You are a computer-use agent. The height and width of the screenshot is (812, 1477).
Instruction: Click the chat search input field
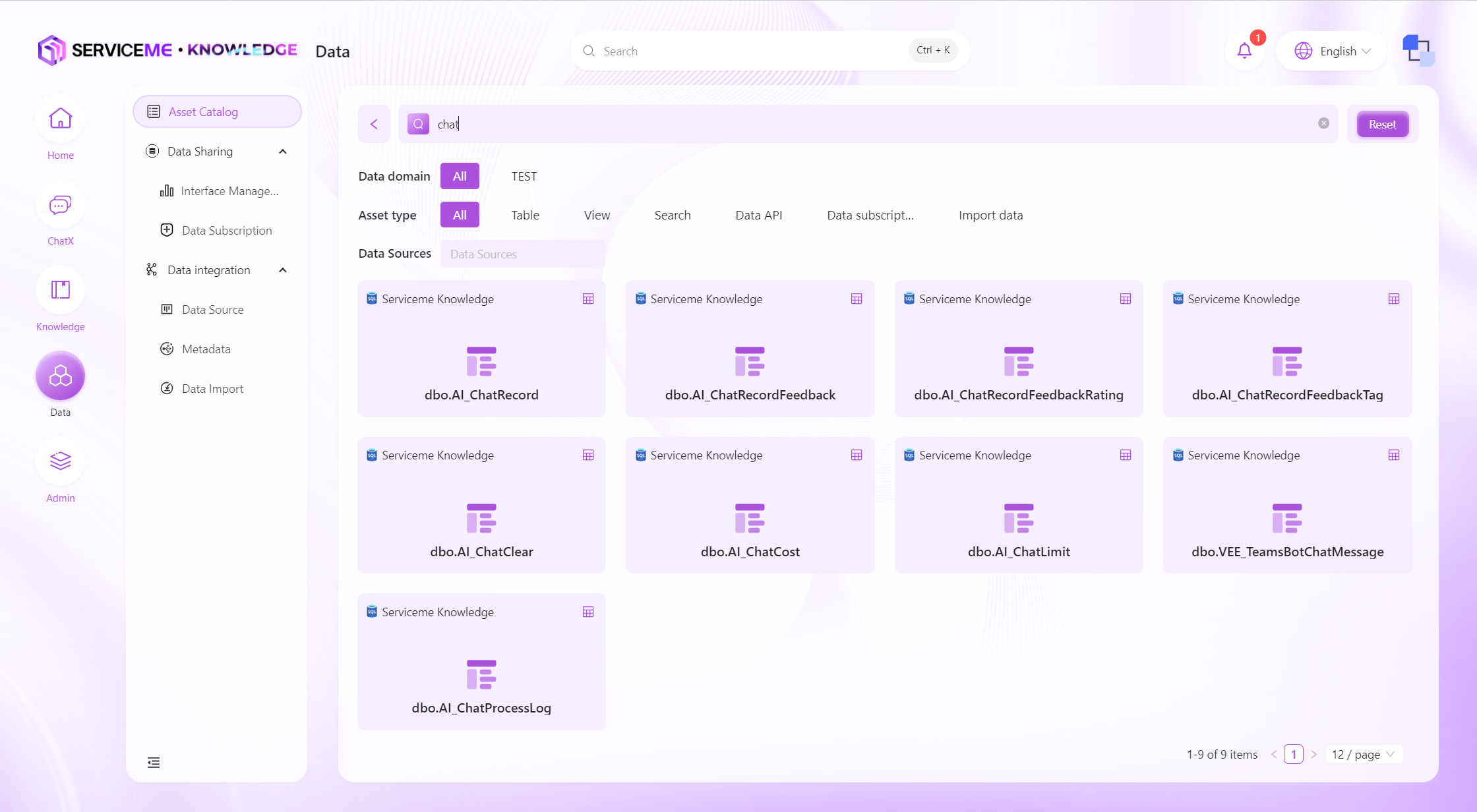pos(868,124)
